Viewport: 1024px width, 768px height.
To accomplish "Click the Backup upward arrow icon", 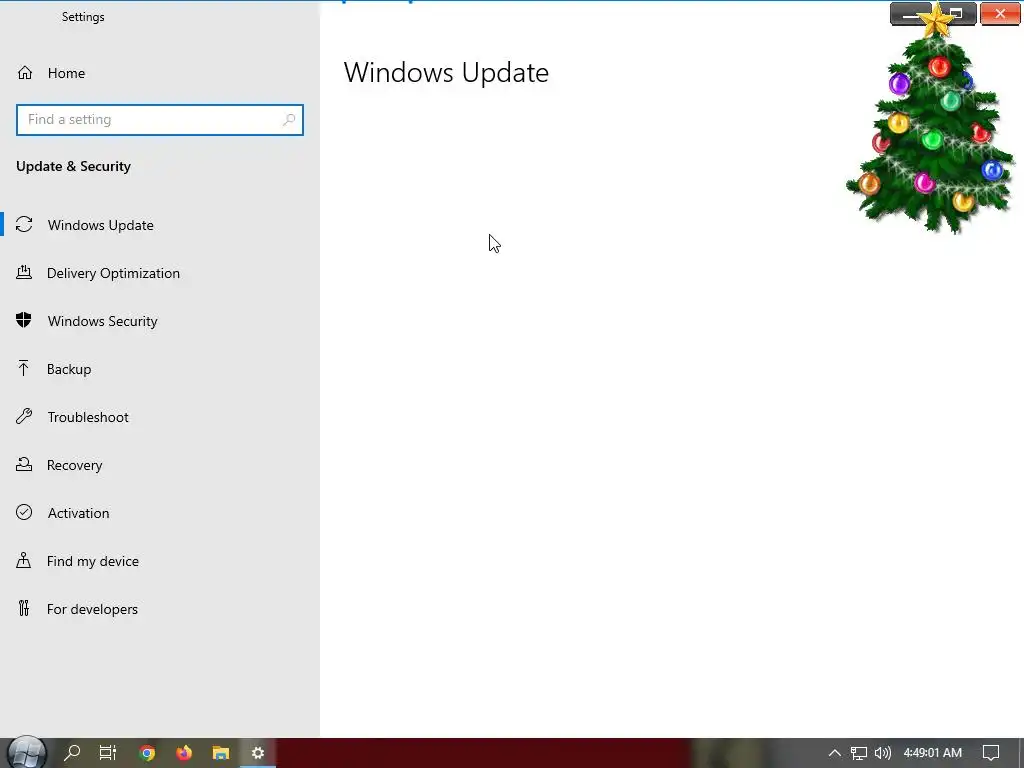I will [24, 368].
